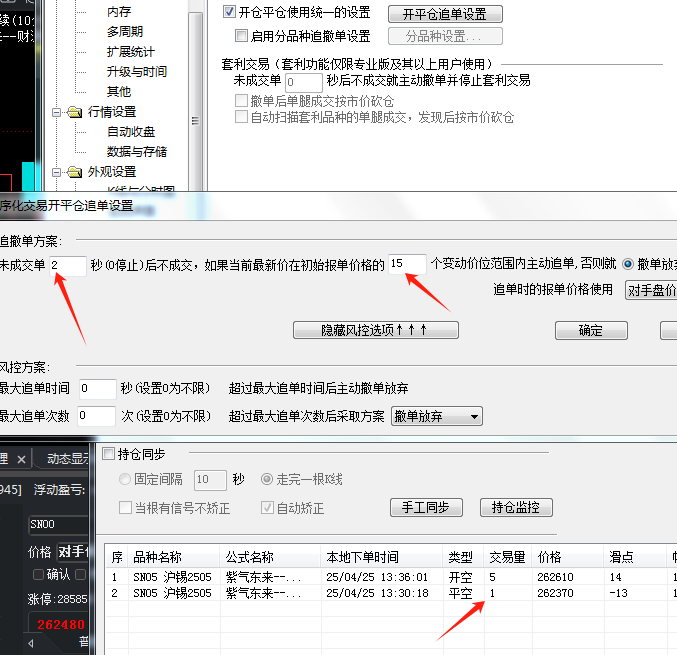Select 数据与存储 tree item
The width and height of the screenshot is (677, 655).
(136, 152)
